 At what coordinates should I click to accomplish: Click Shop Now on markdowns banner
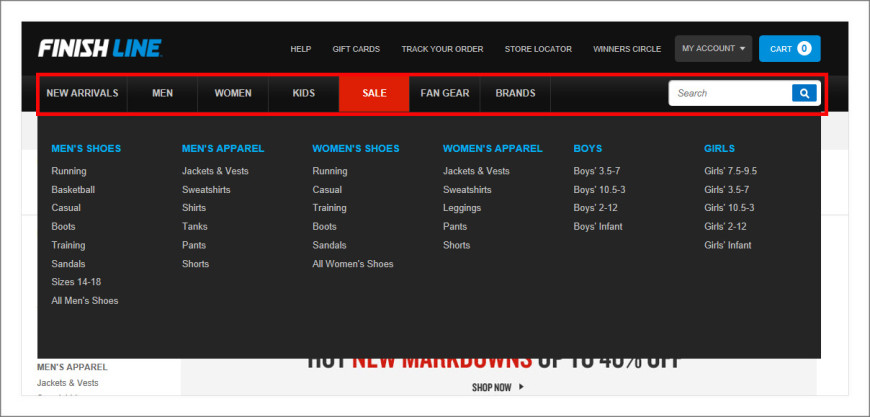[x=498, y=388]
